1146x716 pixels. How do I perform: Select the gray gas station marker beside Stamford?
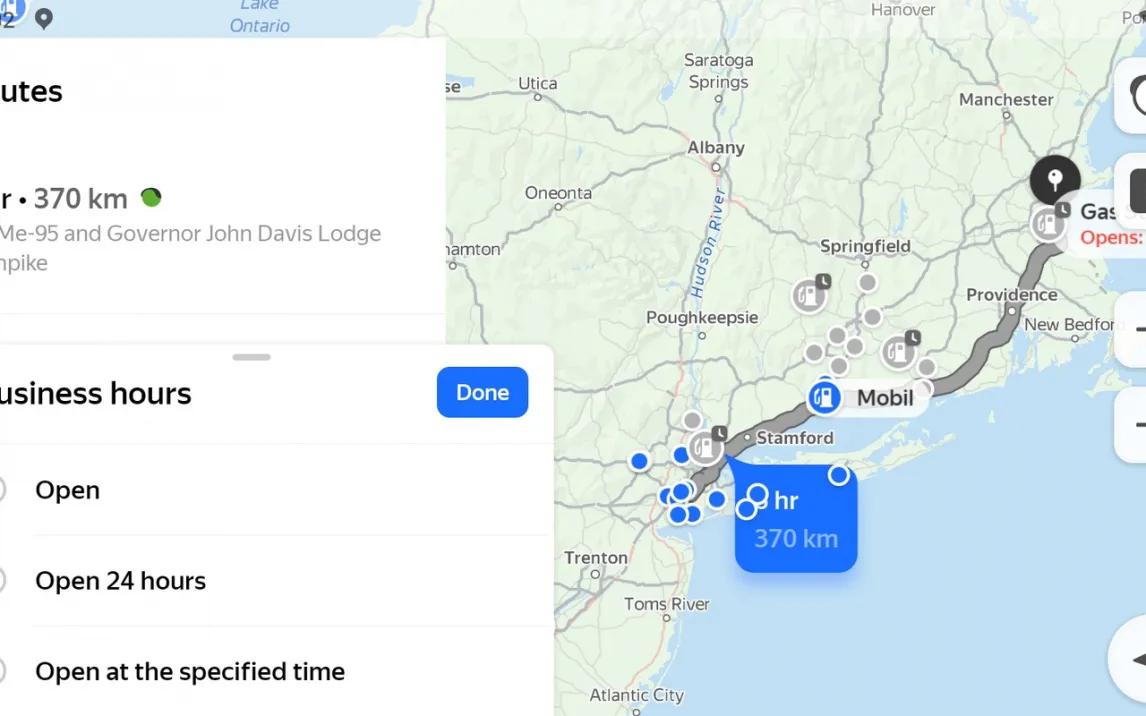706,446
